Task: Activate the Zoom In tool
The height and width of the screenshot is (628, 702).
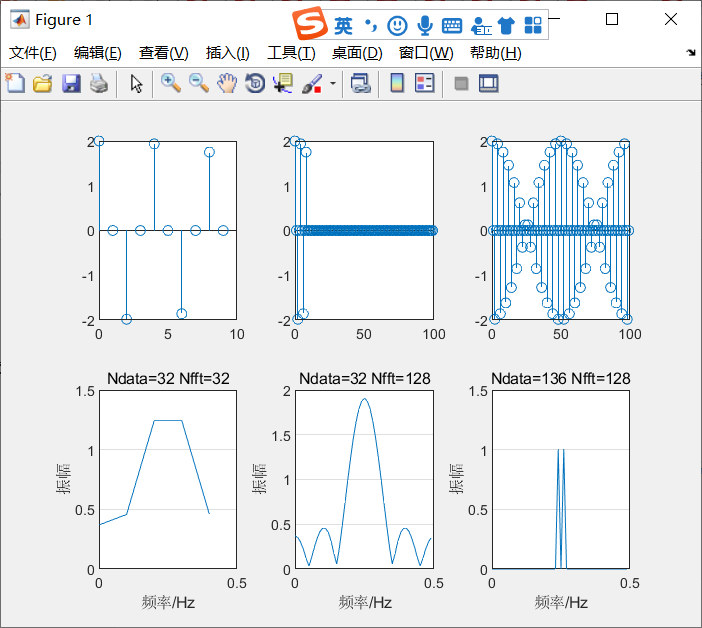Action: tap(171, 83)
